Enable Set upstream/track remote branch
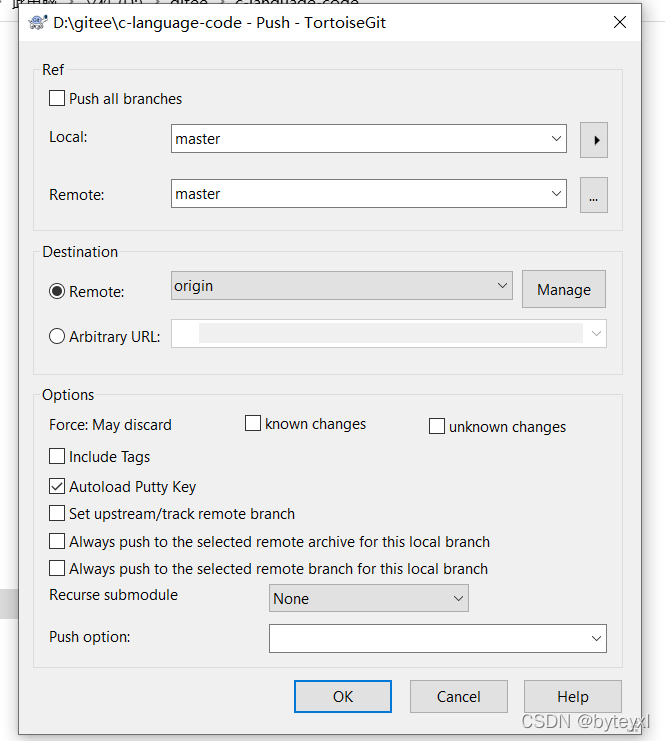Screen dimensions: 665x741 [57, 513]
